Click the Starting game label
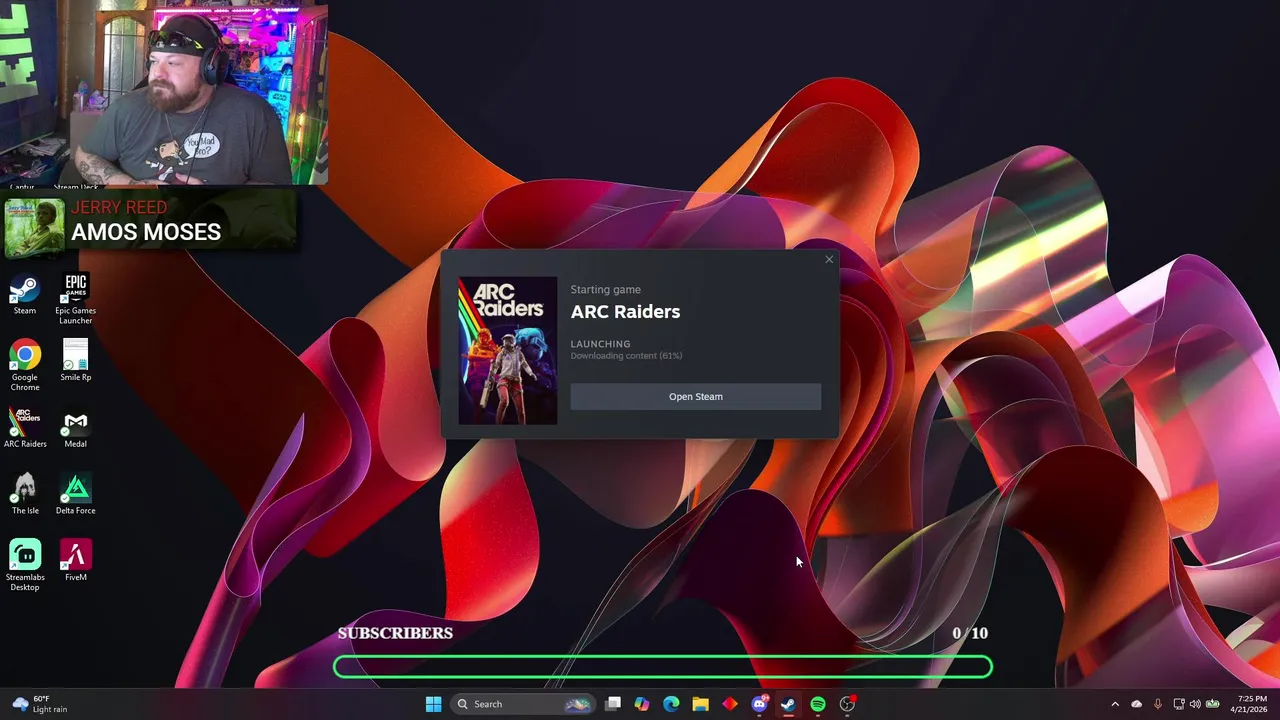Viewport: 1280px width, 720px height. click(605, 290)
